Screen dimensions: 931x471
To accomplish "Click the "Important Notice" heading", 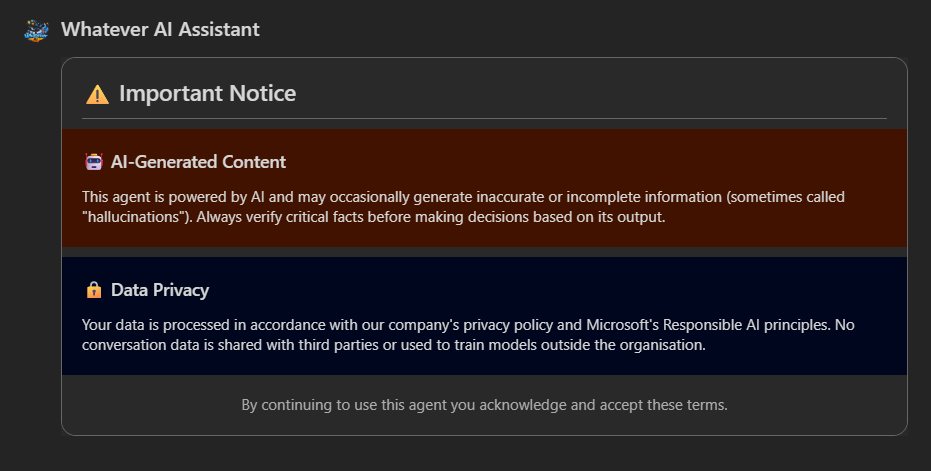I will 207,94.
